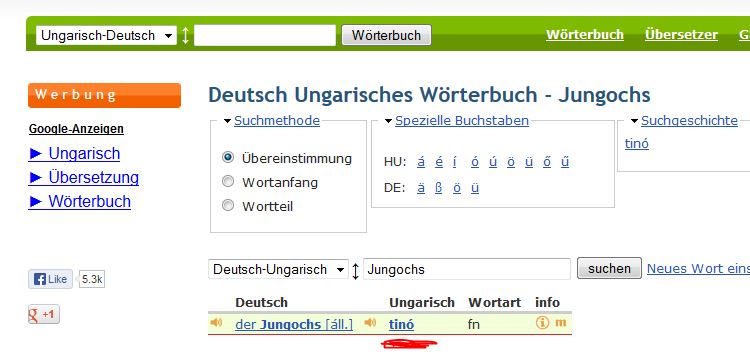The height and width of the screenshot is (363, 750).
Task: Insert German letter ß
Action: (x=439, y=187)
